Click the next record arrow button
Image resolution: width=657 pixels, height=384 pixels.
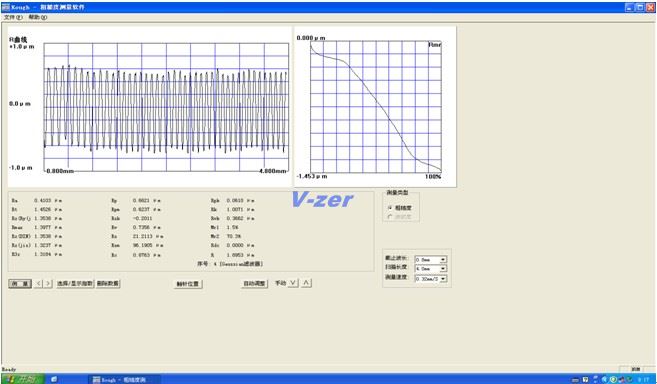[x=48, y=284]
